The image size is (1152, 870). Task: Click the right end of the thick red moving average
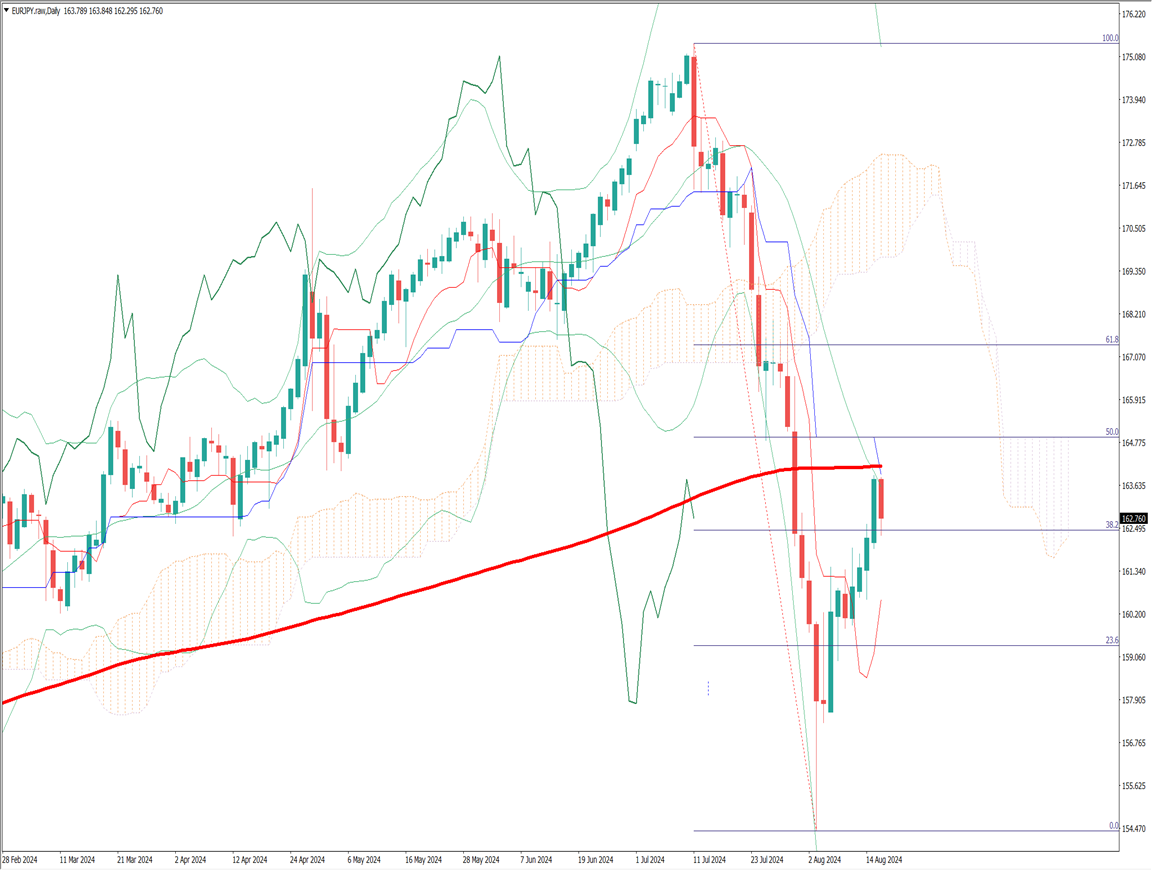point(878,466)
